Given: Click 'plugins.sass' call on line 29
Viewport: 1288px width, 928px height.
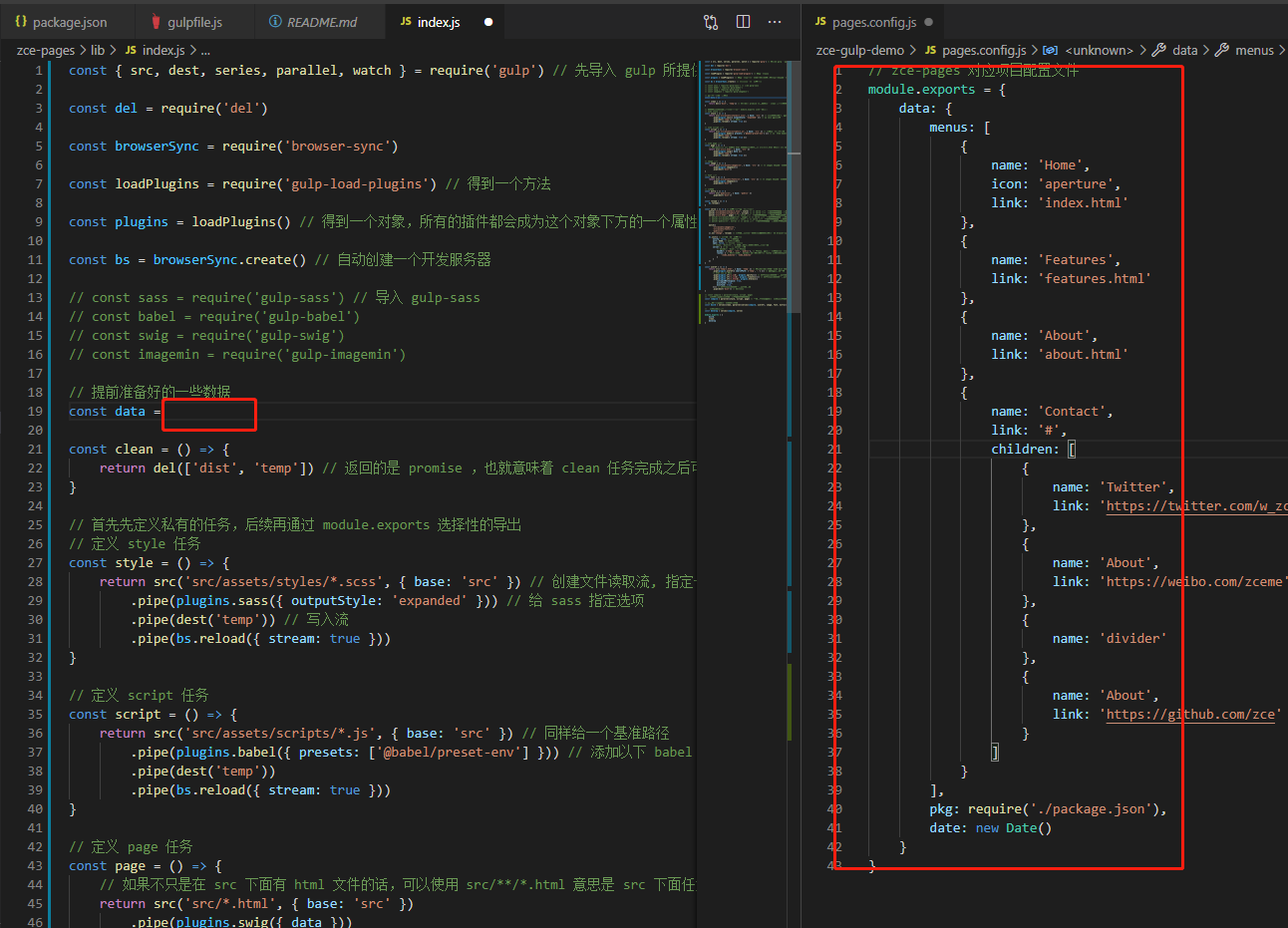Looking at the screenshot, I should tap(218, 601).
